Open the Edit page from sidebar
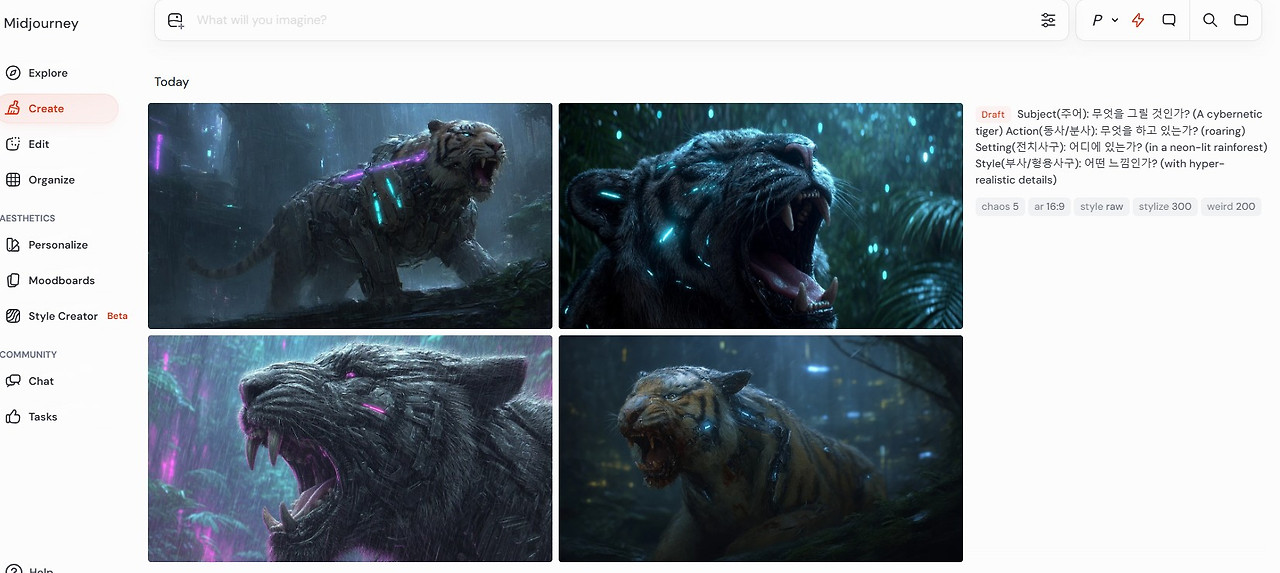Screen dimensions: 1280x573 click(39, 144)
